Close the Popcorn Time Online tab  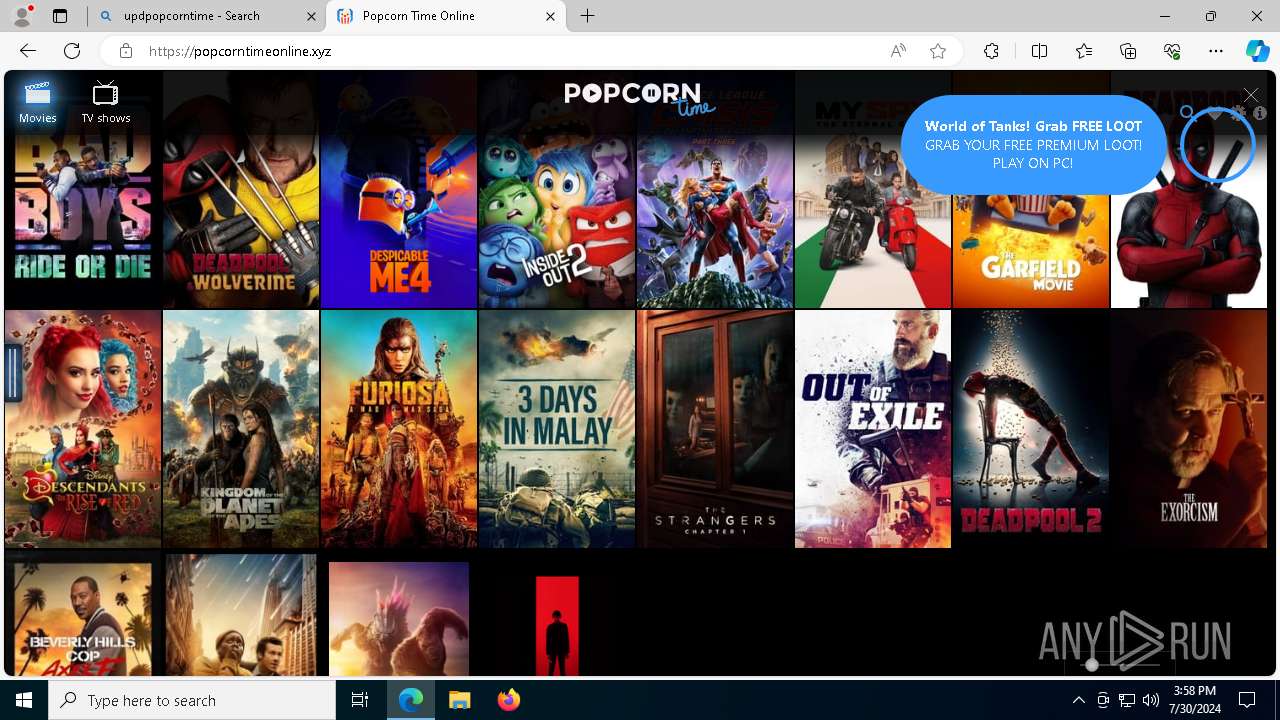pyautogui.click(x=551, y=16)
